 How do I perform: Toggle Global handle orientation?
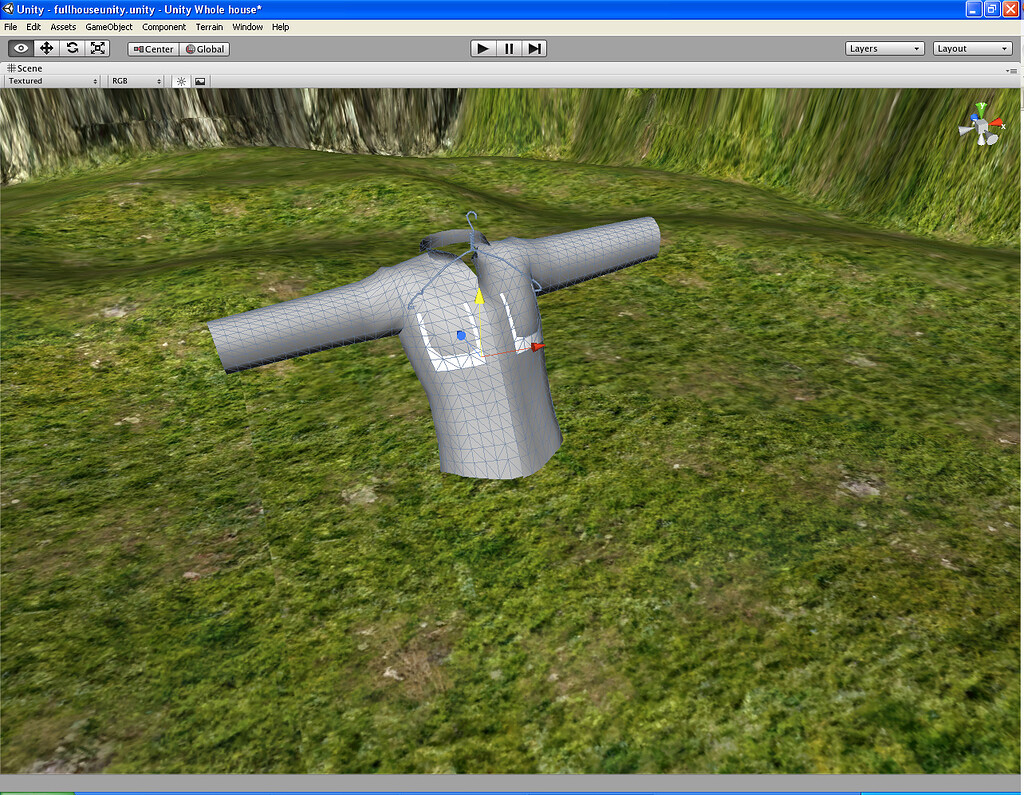click(205, 48)
